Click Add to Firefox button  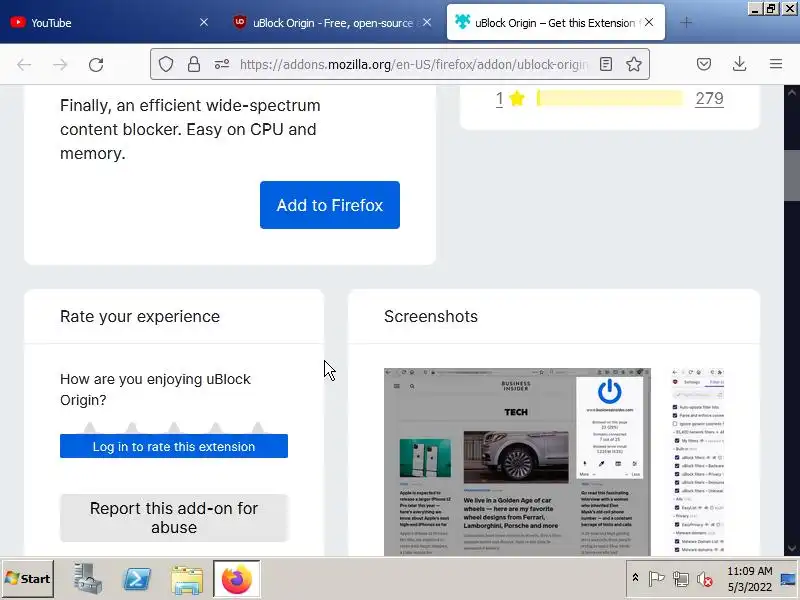[330, 205]
